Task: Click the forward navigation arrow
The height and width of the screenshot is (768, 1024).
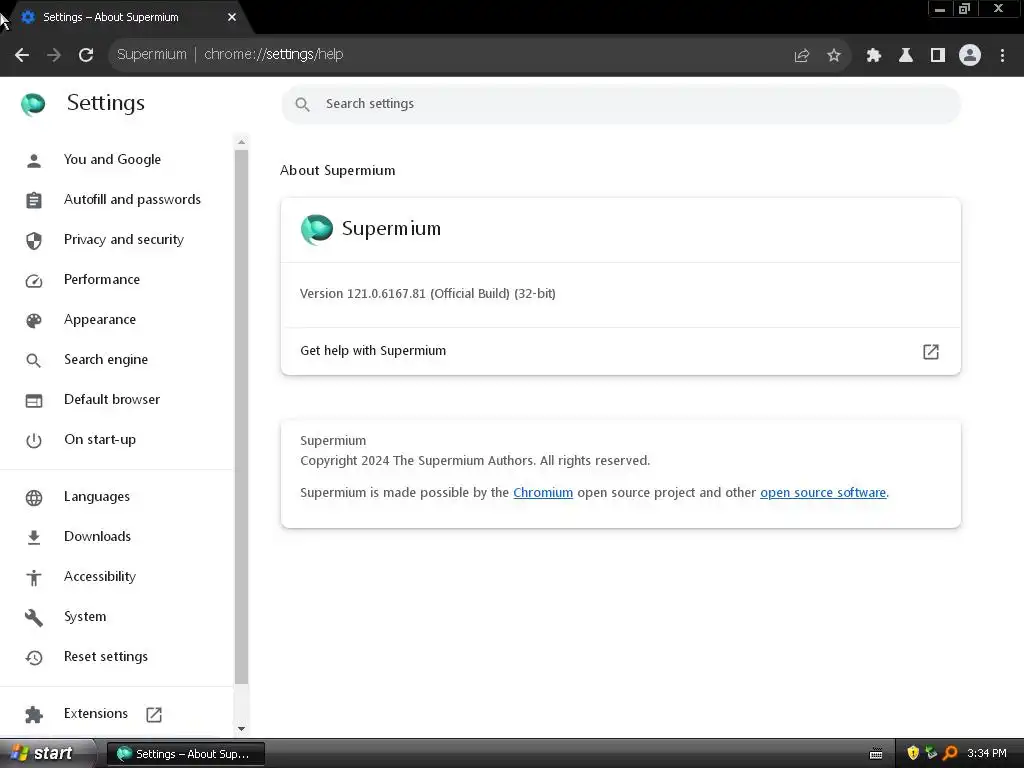Action: tap(54, 55)
